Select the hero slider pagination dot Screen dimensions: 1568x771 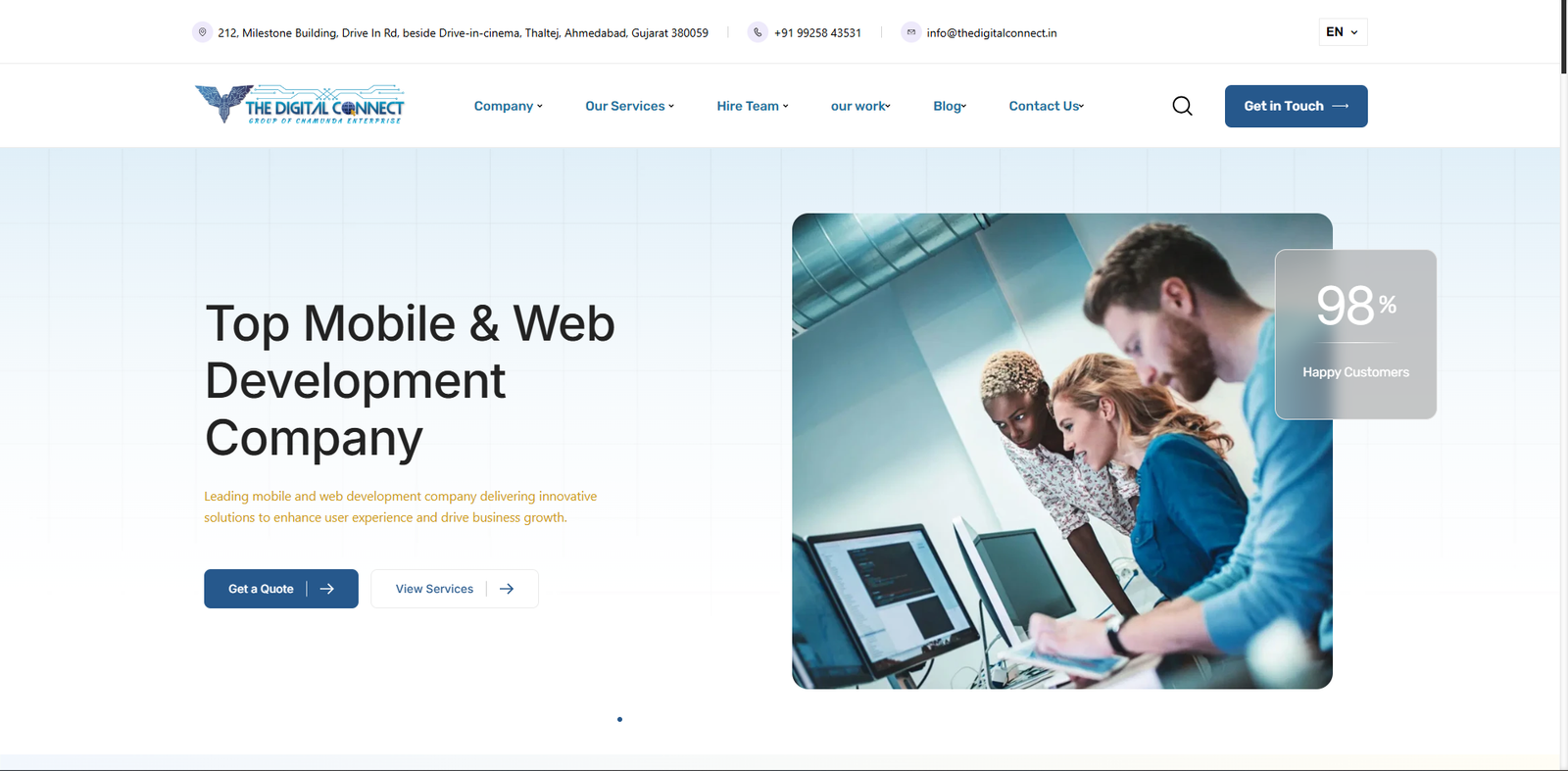(x=619, y=719)
